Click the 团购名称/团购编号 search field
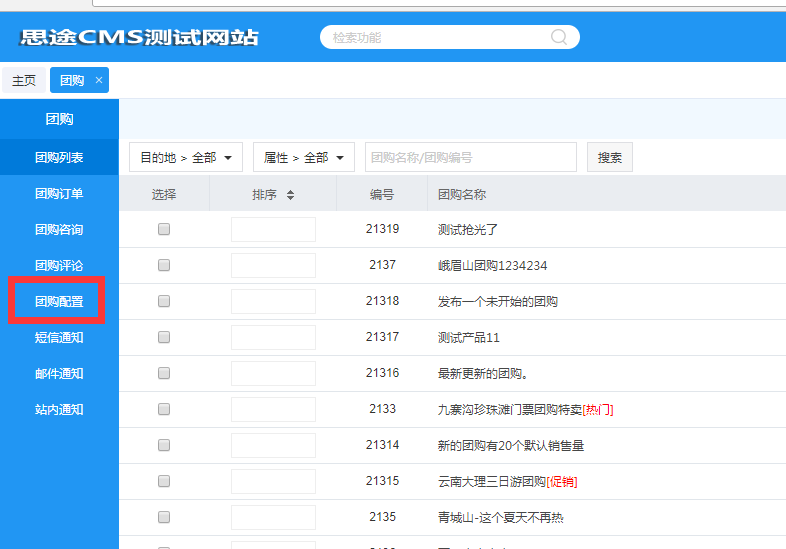 (470, 158)
